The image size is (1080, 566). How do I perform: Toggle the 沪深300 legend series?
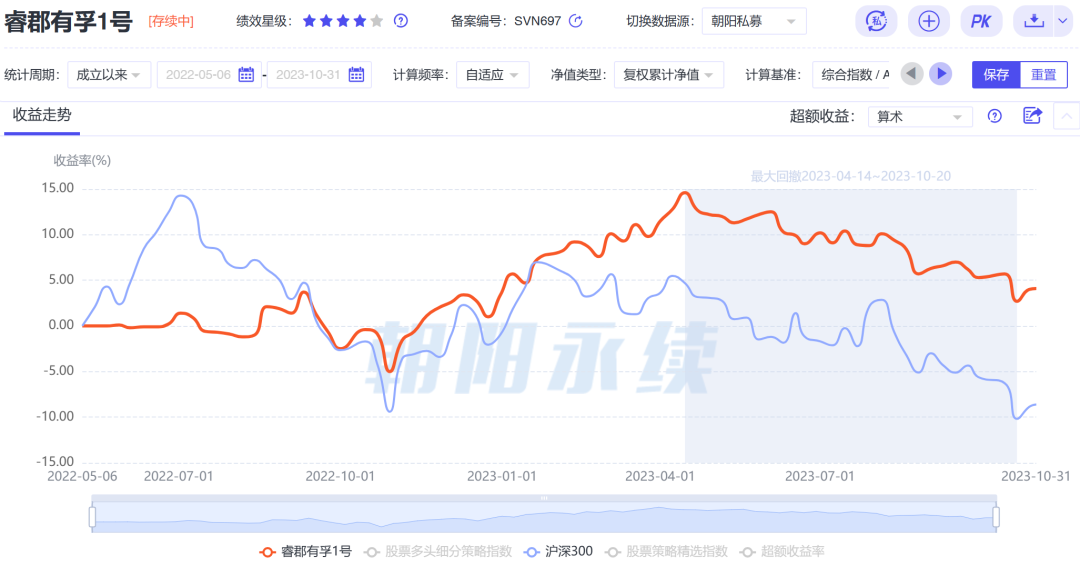pyautogui.click(x=558, y=552)
